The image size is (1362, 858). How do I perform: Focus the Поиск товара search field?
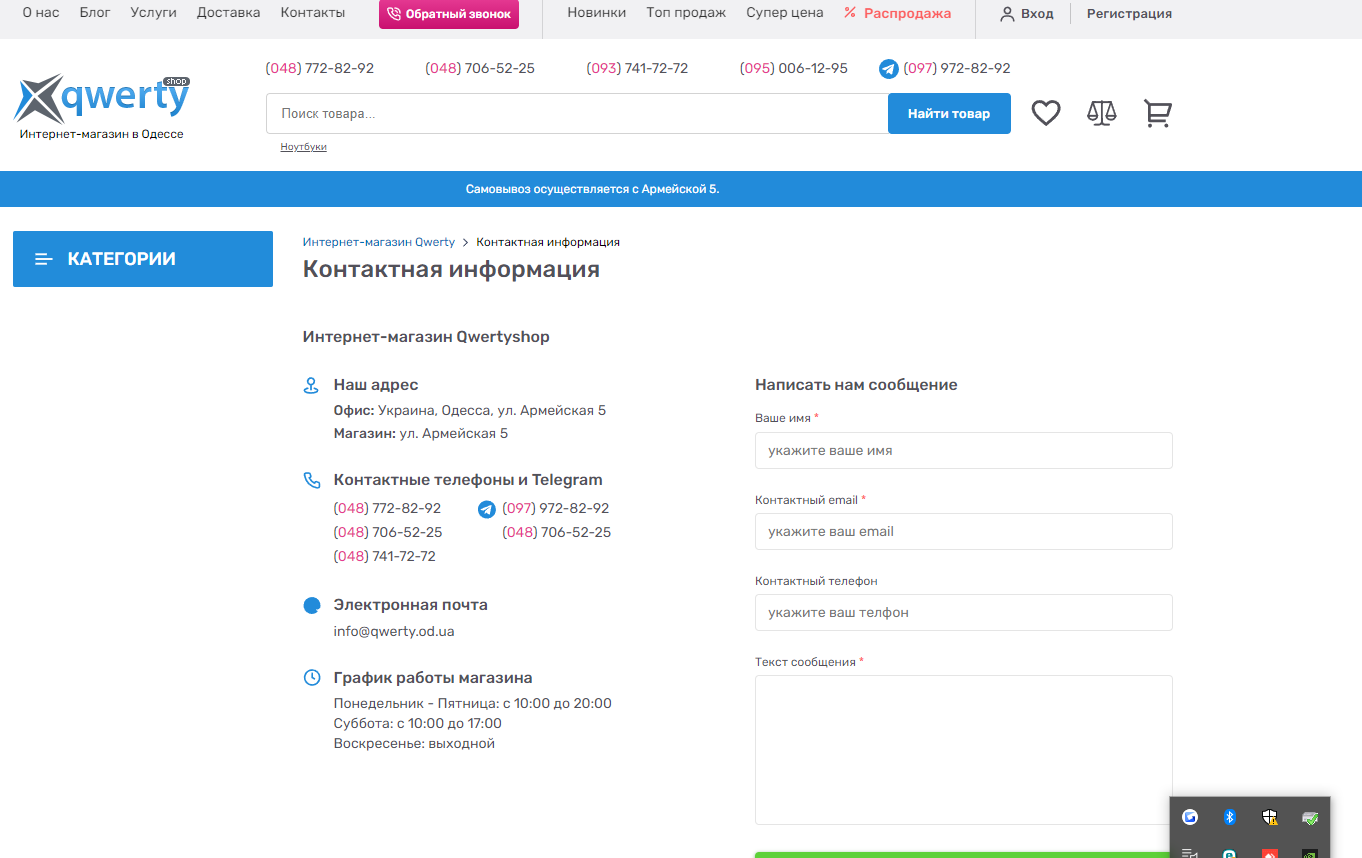576,113
